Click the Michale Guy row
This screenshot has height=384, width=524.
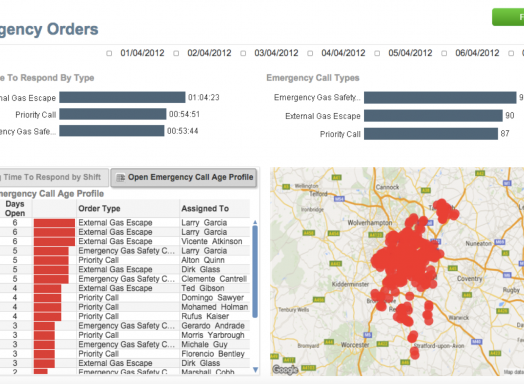pos(125,344)
